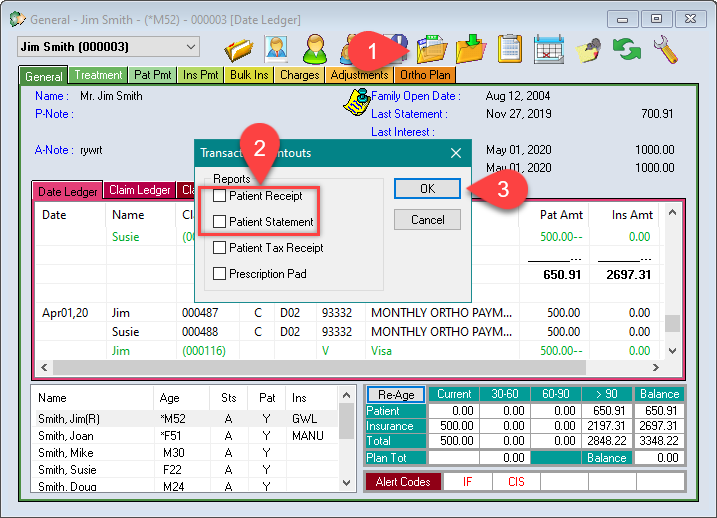Viewport: 717px width, 518px height.
Task: Select the Ortho Plan tab
Action: click(x=425, y=75)
